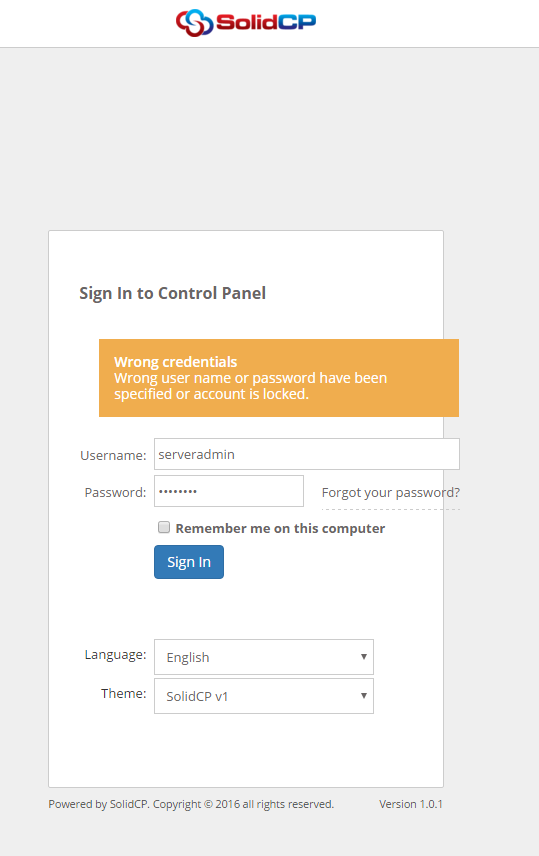Click the SolidCP logo in the header
Viewport: 539px width, 856px height.
pyautogui.click(x=246, y=22)
